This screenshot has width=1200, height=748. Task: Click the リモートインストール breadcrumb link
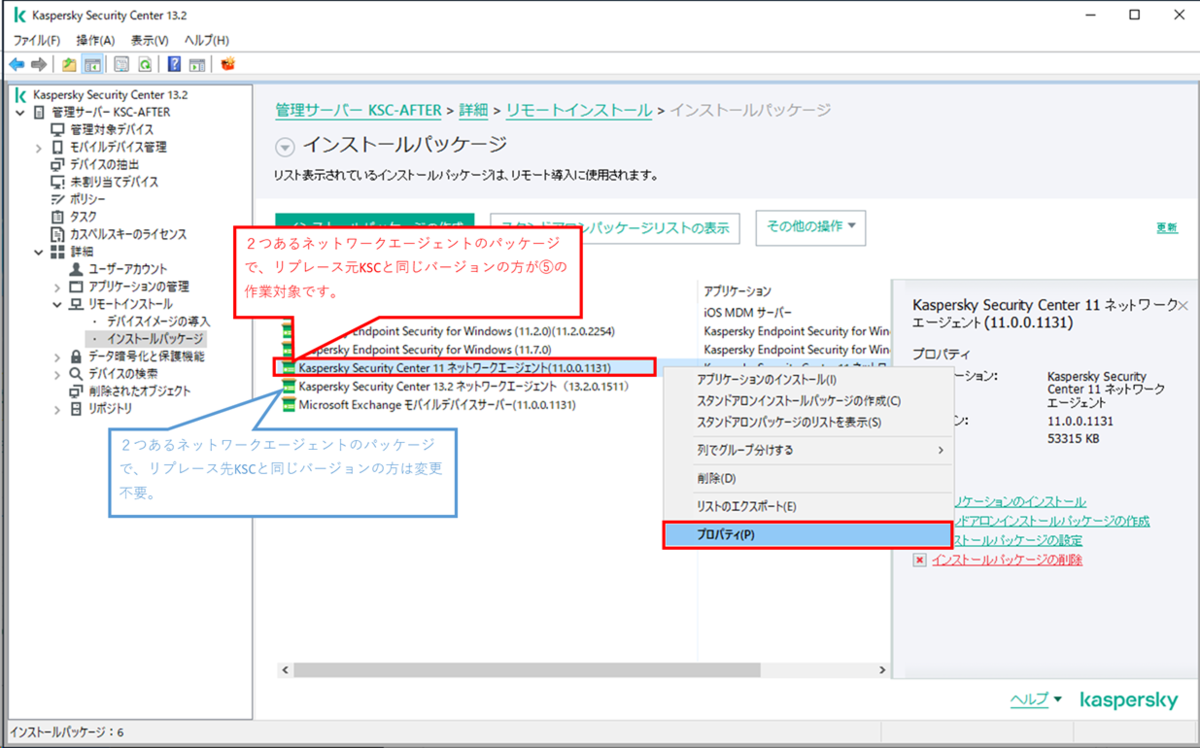pos(579,109)
